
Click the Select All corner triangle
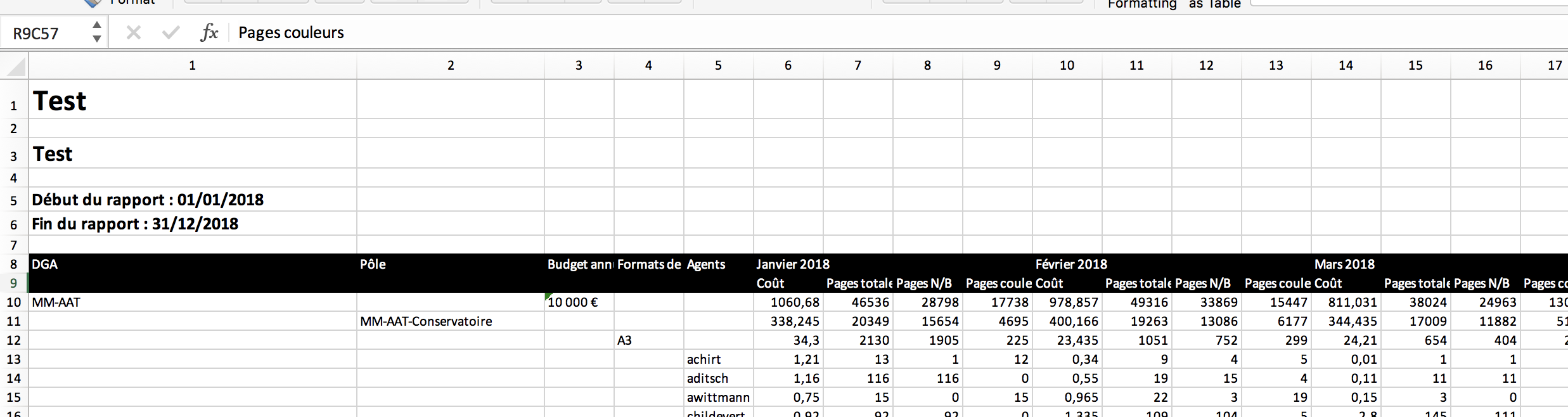point(15,66)
